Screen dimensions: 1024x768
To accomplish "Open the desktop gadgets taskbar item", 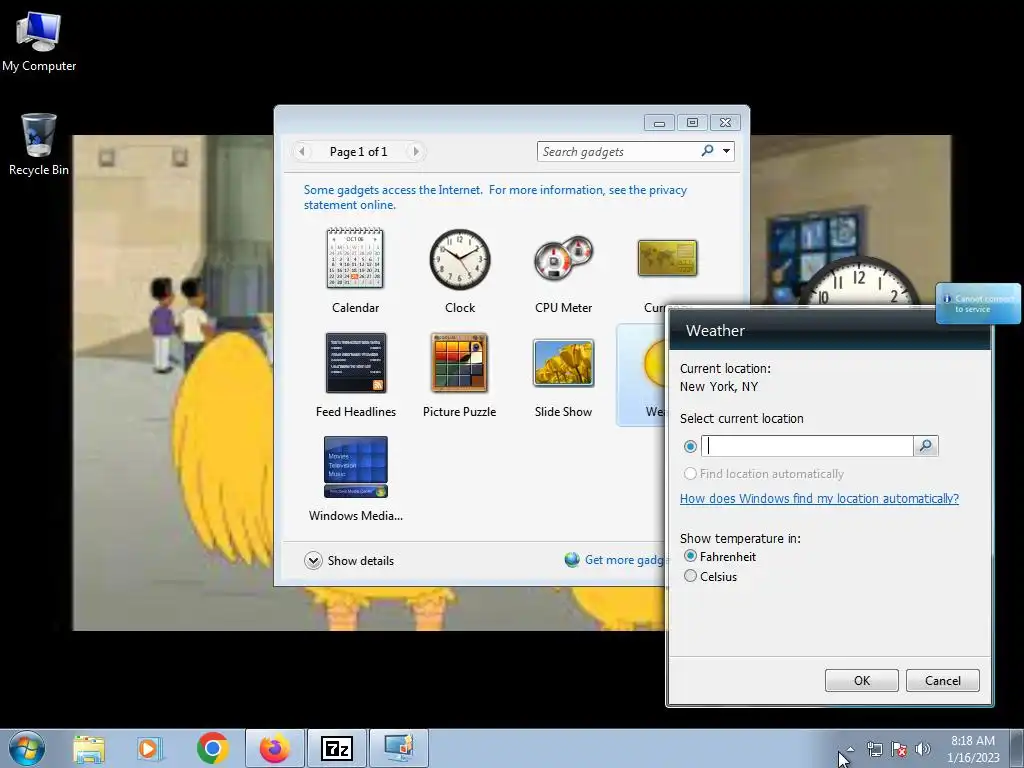I will click(399, 748).
